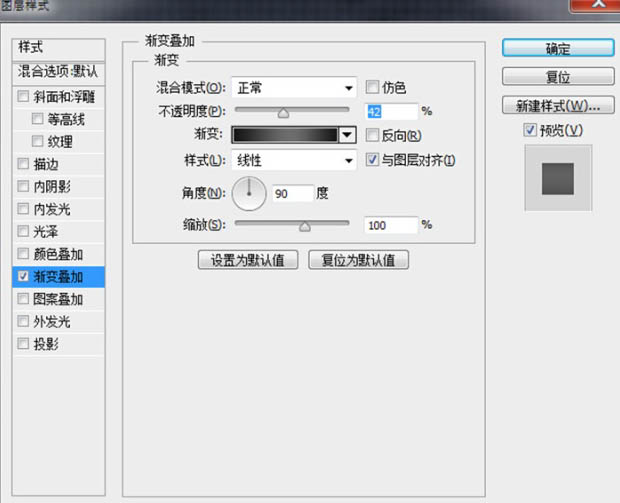Screen dimensions: 620x503
Task: Open the 混合模式 dropdown showing 正常
Action: (294, 87)
